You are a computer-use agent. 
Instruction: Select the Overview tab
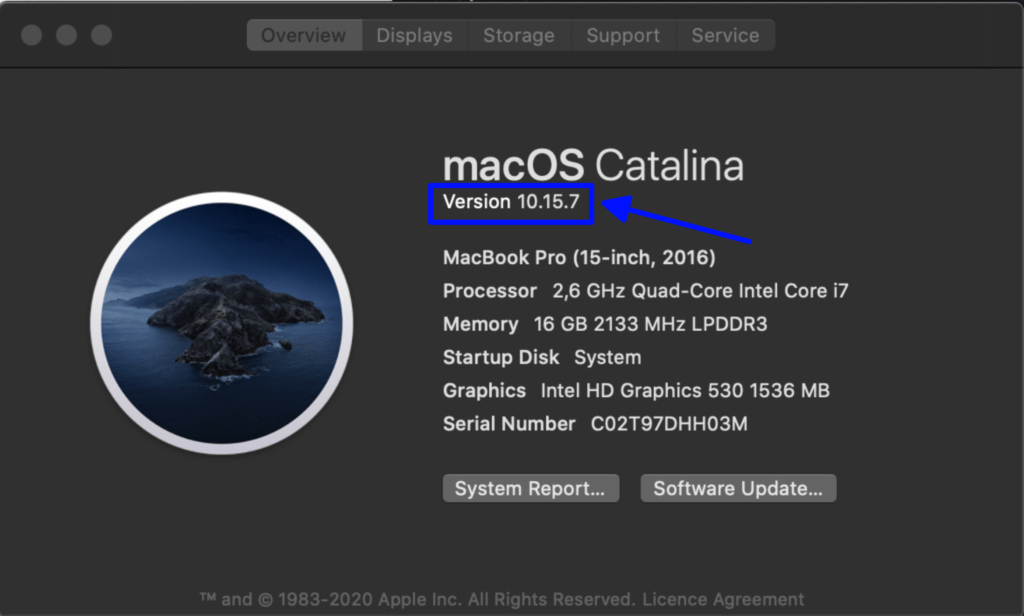[304, 35]
